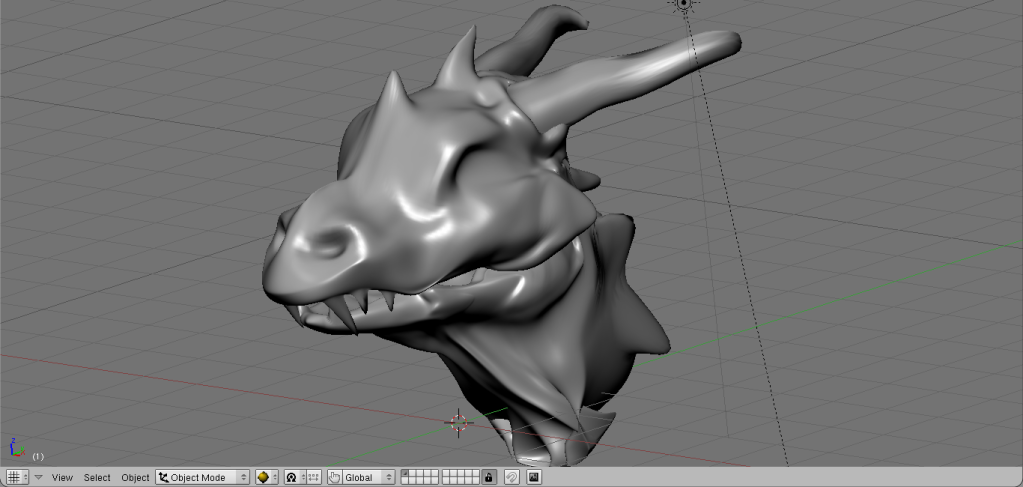Collapse the header menus with the triangle
Viewport: 1023px width, 487px height.
39,477
